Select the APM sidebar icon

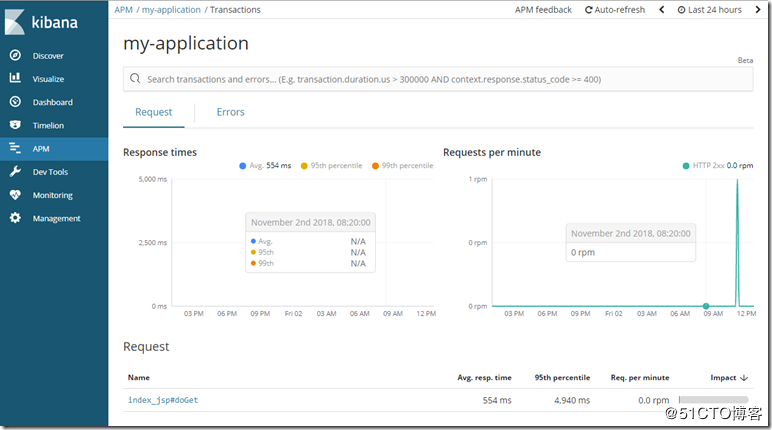tap(15, 148)
